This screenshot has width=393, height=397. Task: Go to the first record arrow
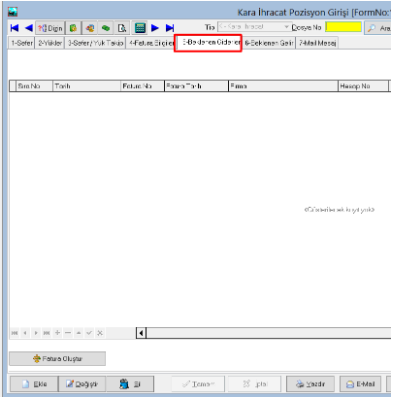14,28
